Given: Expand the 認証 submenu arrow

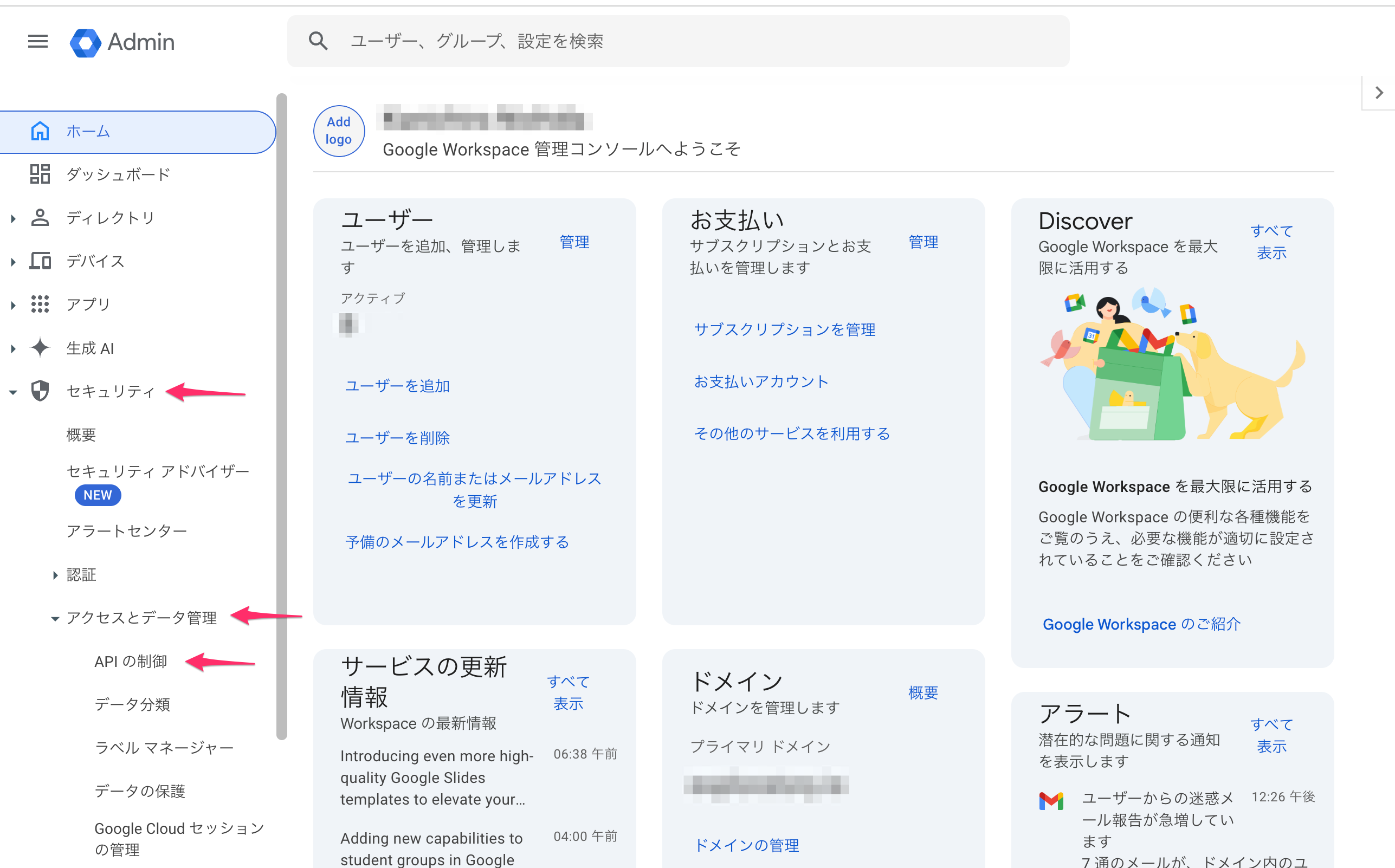Looking at the screenshot, I should [x=55, y=575].
